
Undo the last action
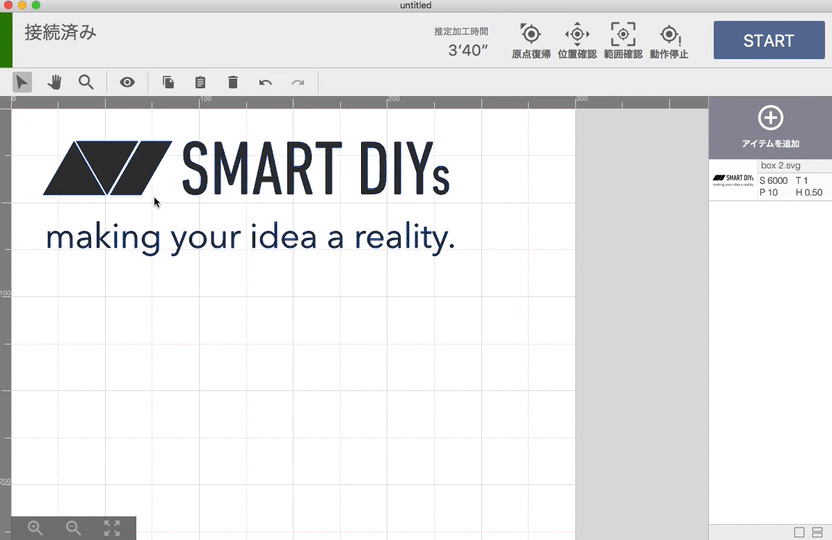265,82
